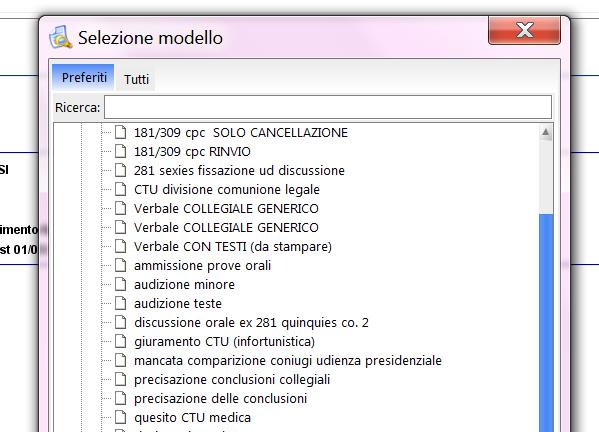This screenshot has width=599, height=432.
Task: Click the document icon beside 181/309 cpc RINVIO
Action: point(120,151)
